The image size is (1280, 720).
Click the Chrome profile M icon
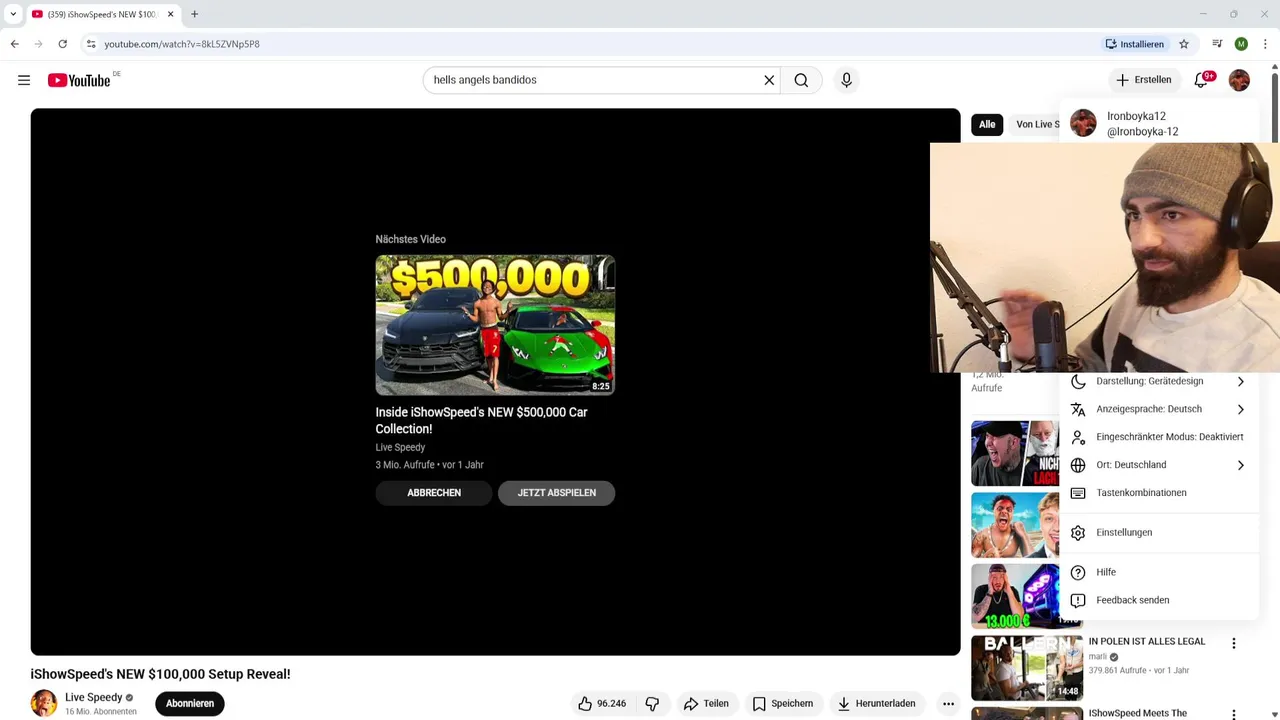coord(1241,44)
